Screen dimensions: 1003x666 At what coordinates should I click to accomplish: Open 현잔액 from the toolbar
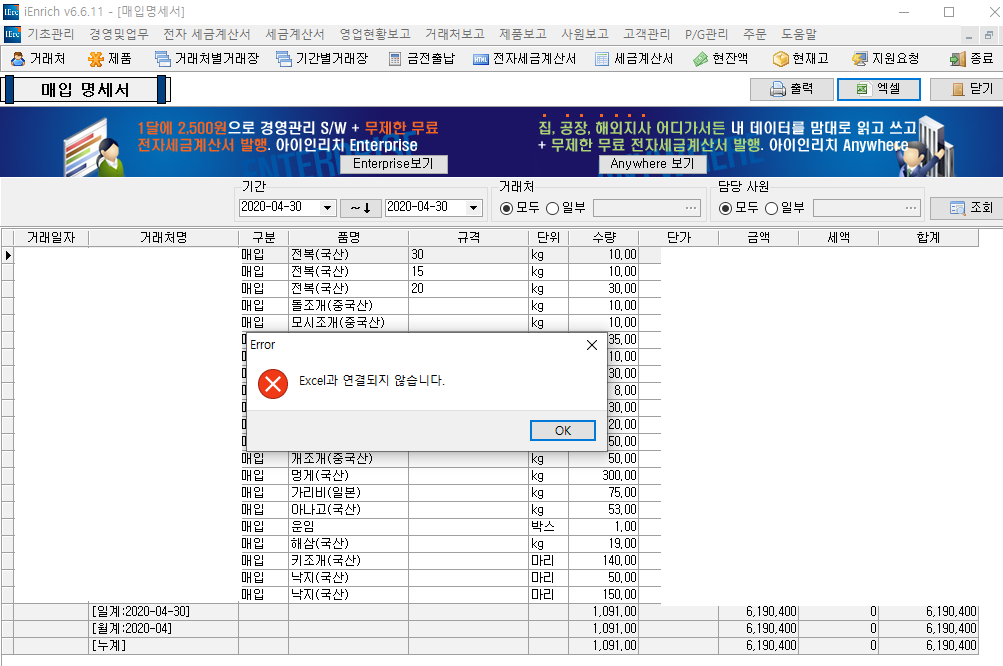(701, 59)
